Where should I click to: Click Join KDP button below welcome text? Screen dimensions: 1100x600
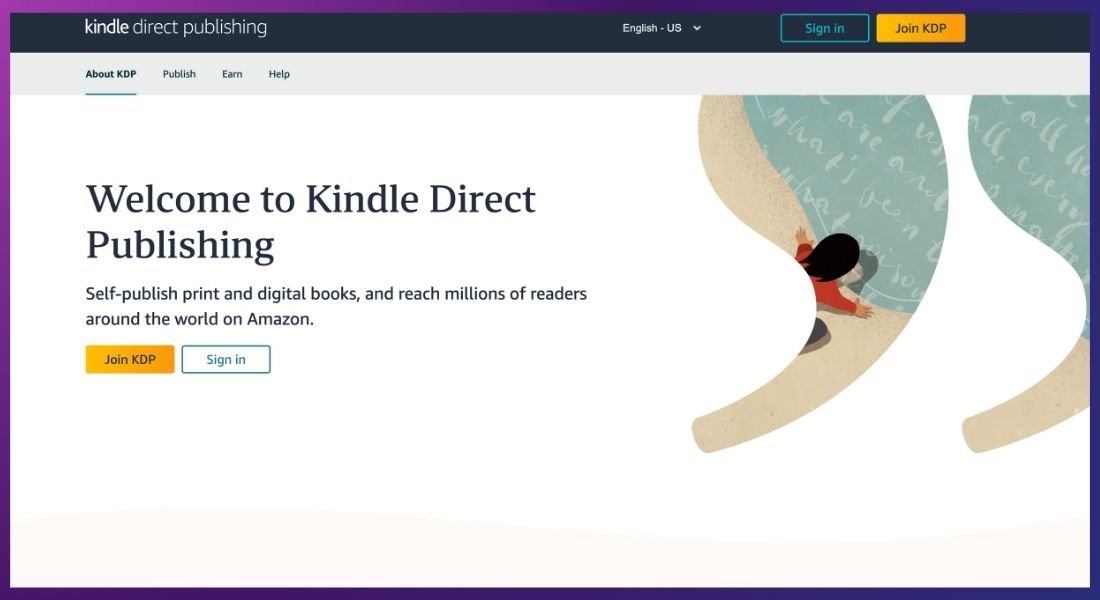tap(130, 359)
